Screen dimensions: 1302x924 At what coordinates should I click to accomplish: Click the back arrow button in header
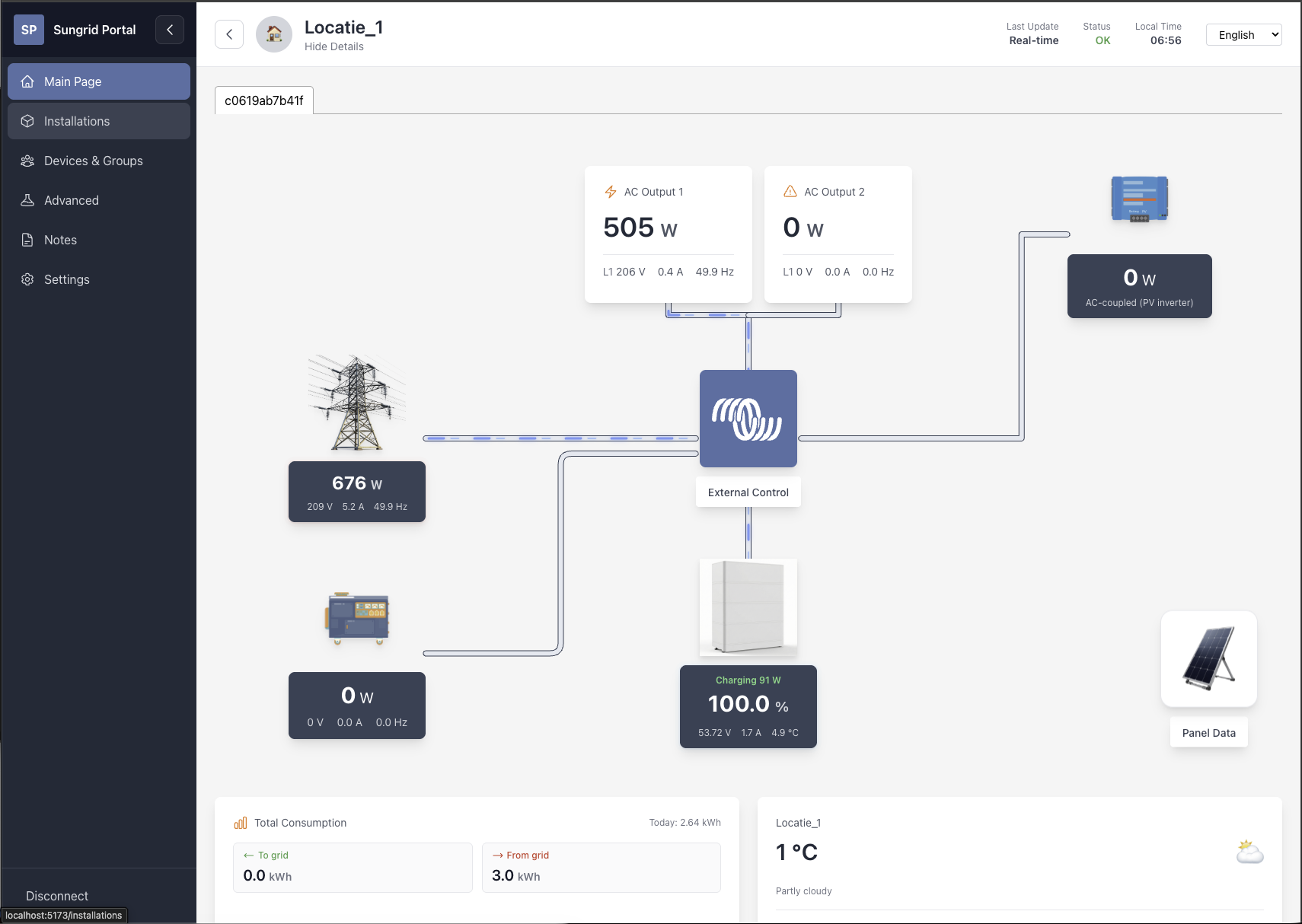229,34
